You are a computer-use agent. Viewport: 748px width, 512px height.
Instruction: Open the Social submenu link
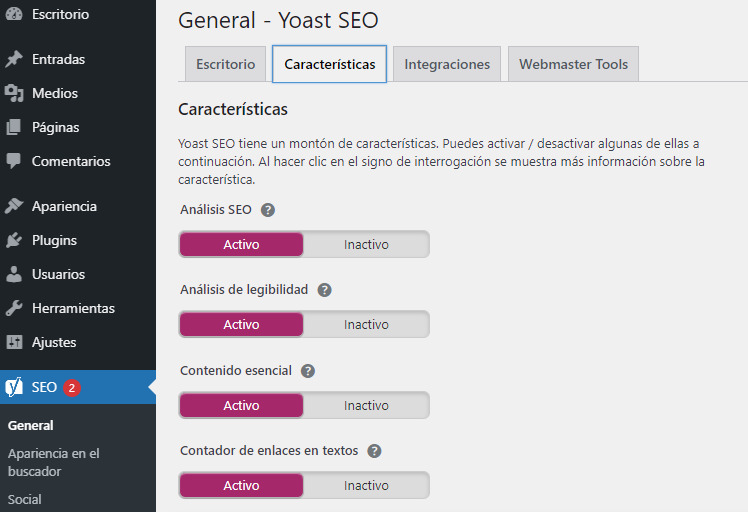click(x=24, y=499)
